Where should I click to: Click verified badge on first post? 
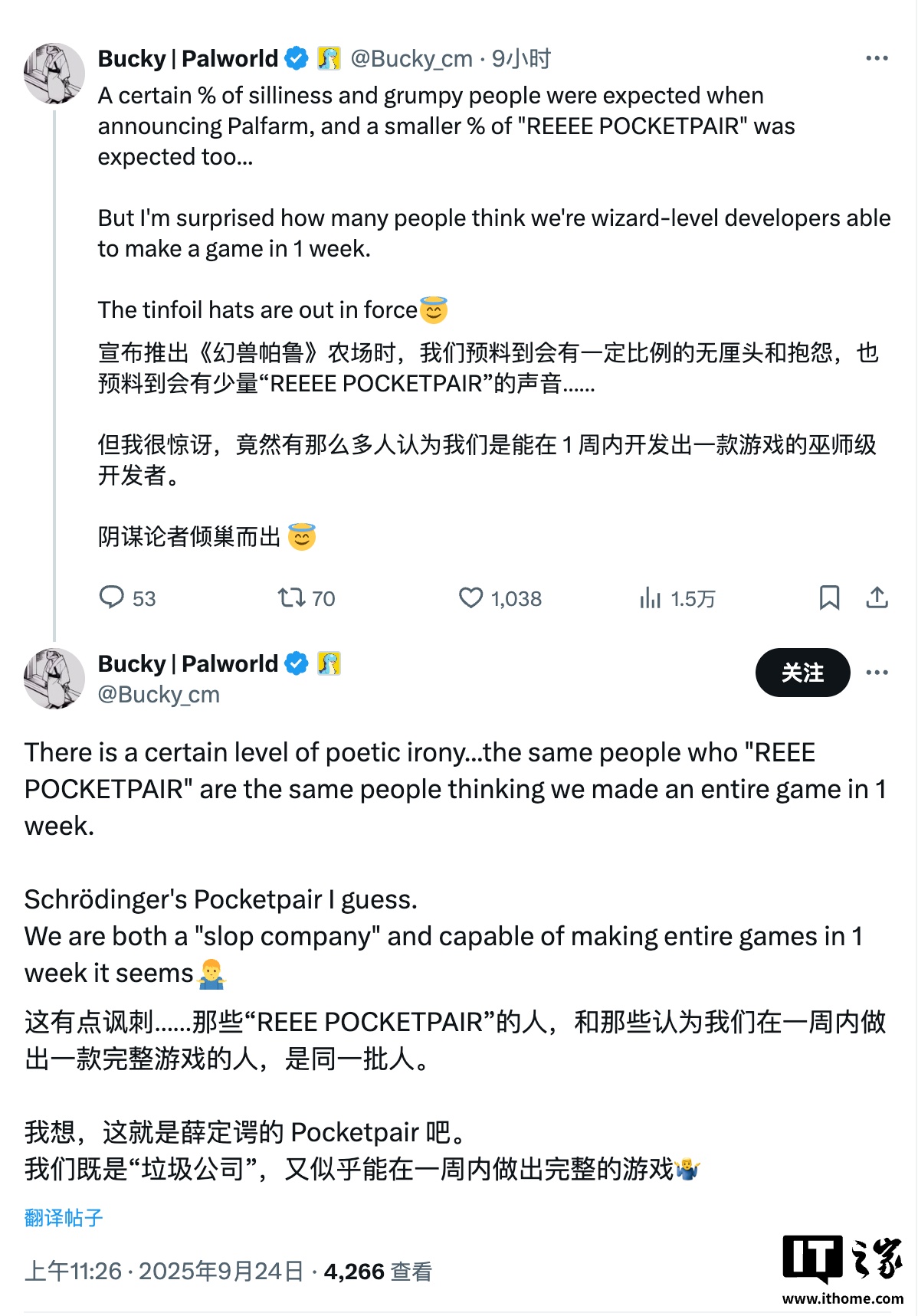pos(297,58)
